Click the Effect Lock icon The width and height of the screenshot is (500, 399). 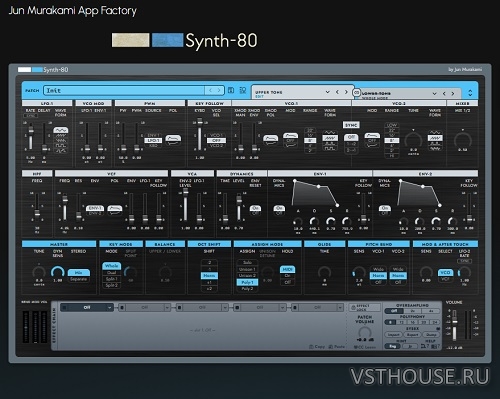(354, 307)
